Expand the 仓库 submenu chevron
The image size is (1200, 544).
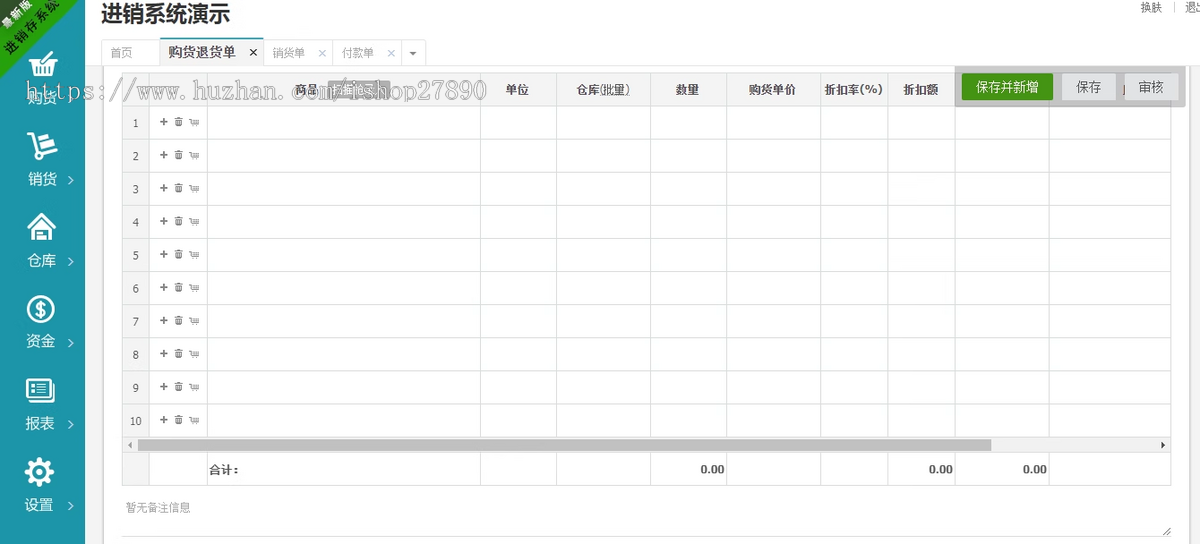(71, 262)
